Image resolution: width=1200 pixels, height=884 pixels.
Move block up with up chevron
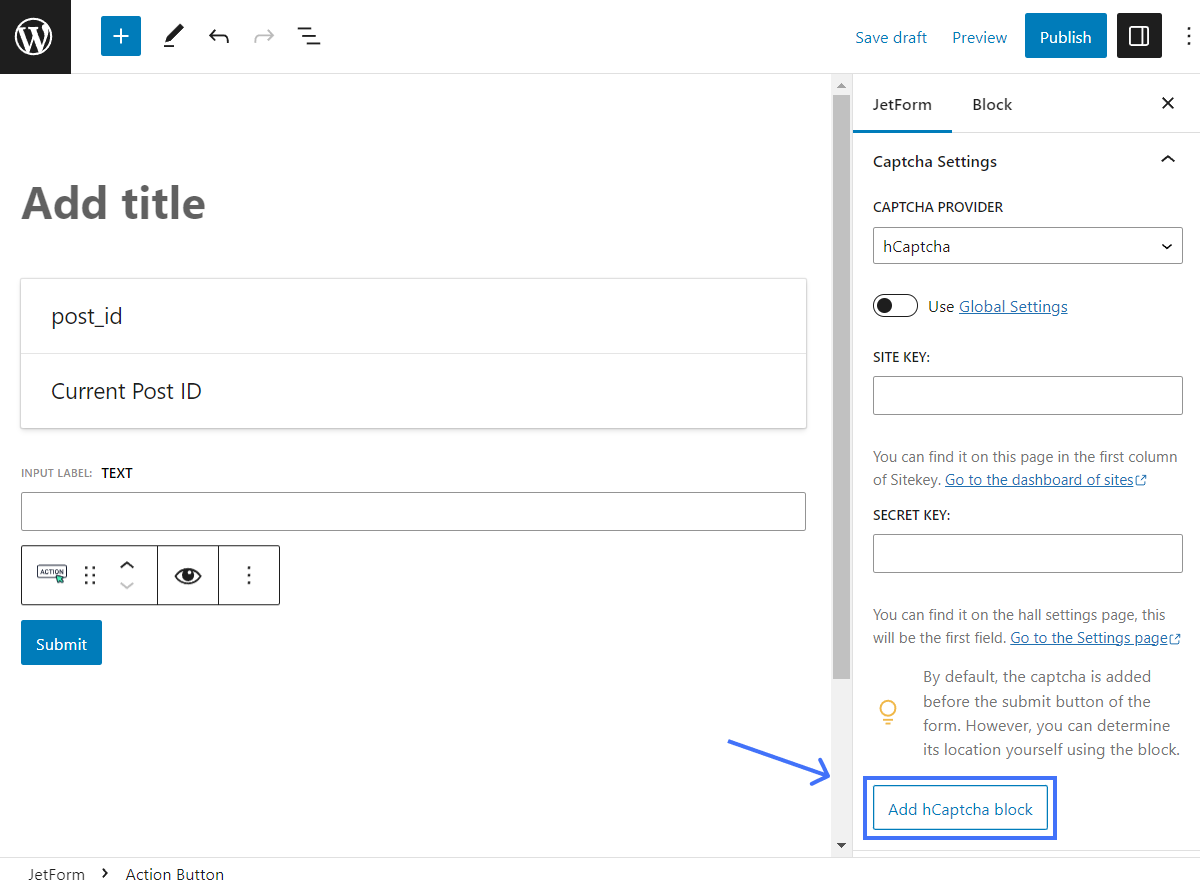(127, 564)
